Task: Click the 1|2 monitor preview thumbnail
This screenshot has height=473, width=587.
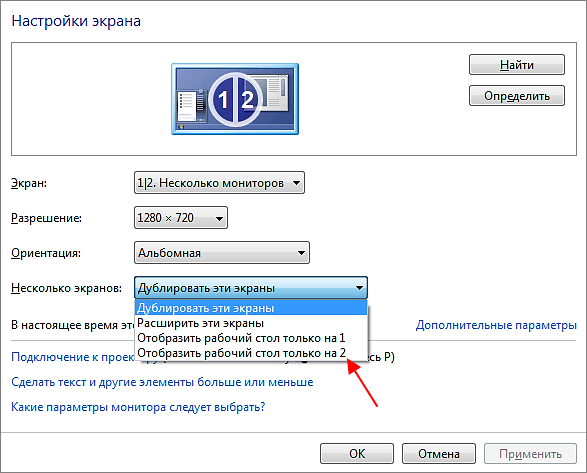Action: (235, 99)
